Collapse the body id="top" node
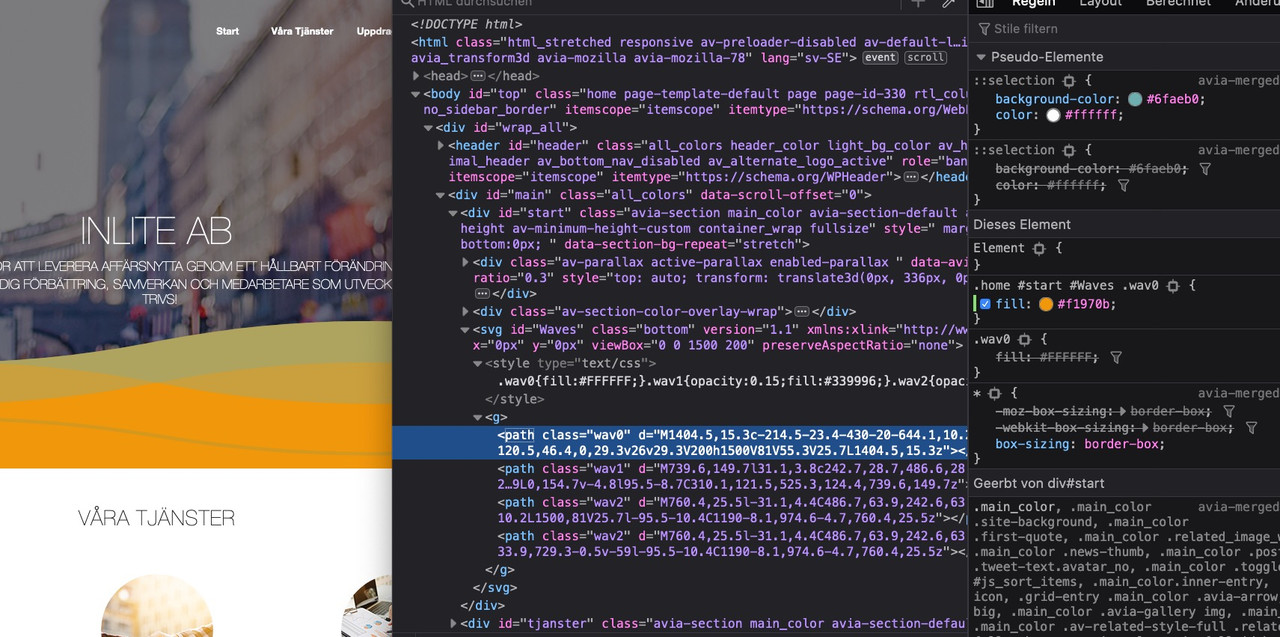This screenshot has height=637, width=1280. tap(416, 94)
